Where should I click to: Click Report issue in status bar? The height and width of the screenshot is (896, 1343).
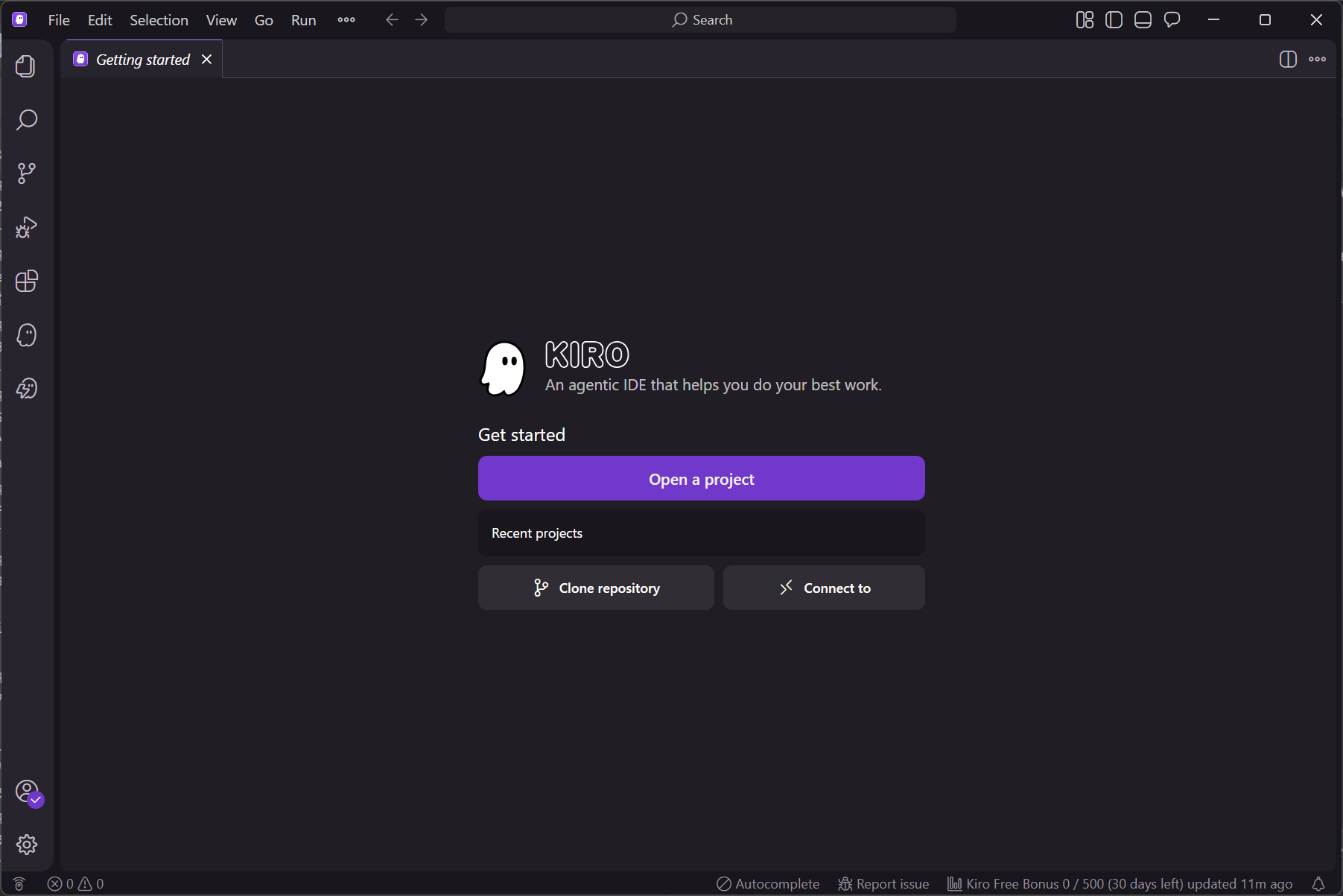pyautogui.click(x=883, y=884)
